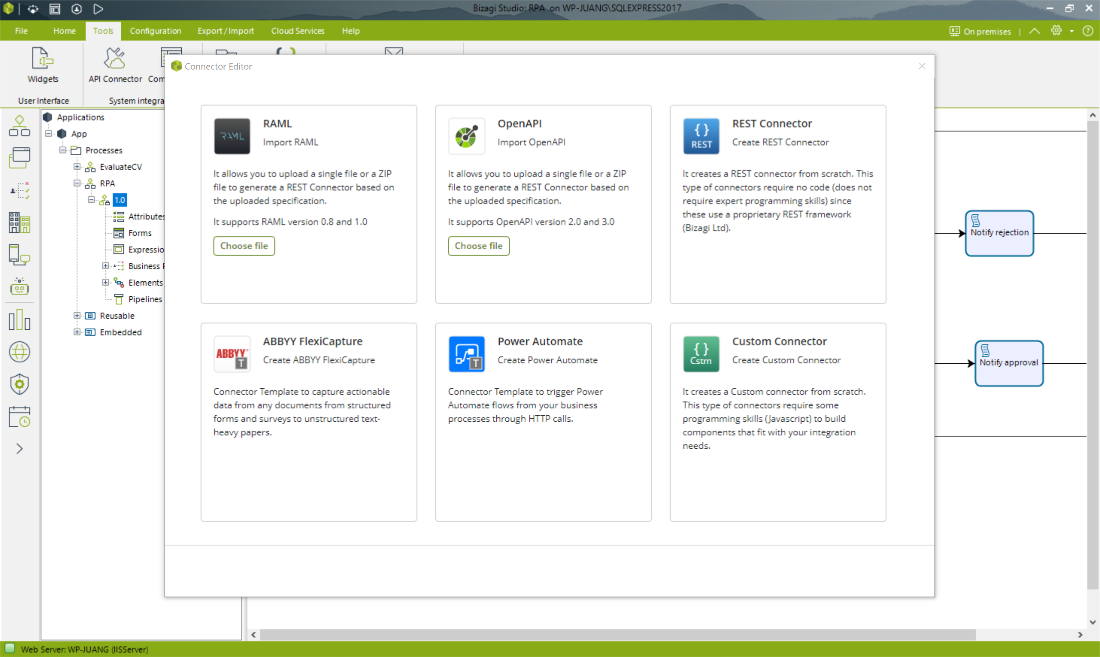Select the bar chart icon in left sidebar
This screenshot has width=1100, height=657.
[20, 320]
